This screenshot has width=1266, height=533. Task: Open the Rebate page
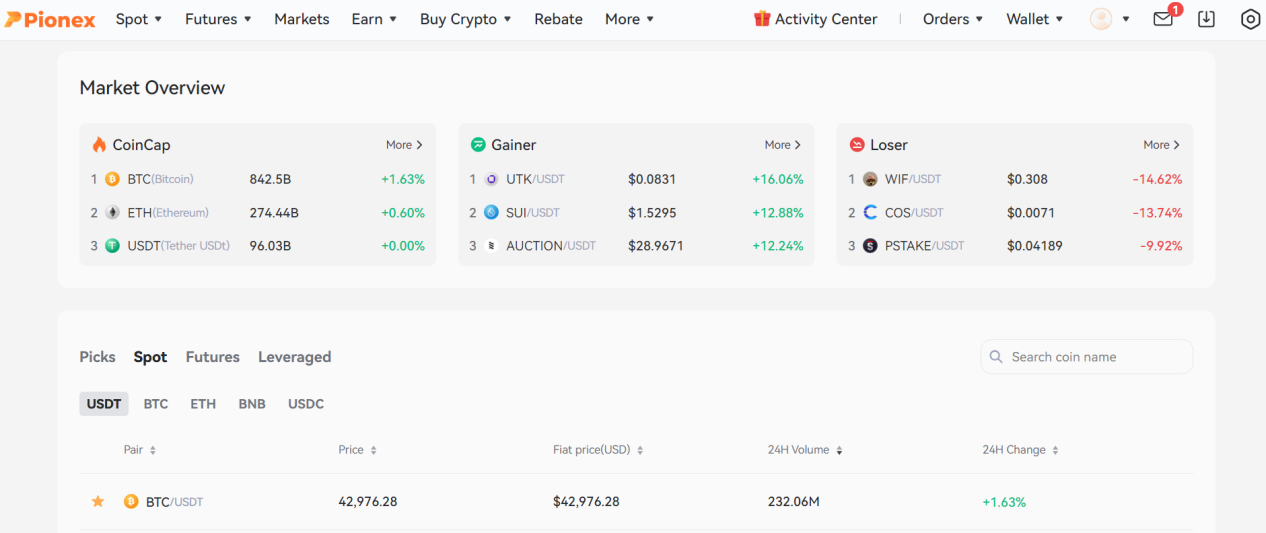coord(558,19)
